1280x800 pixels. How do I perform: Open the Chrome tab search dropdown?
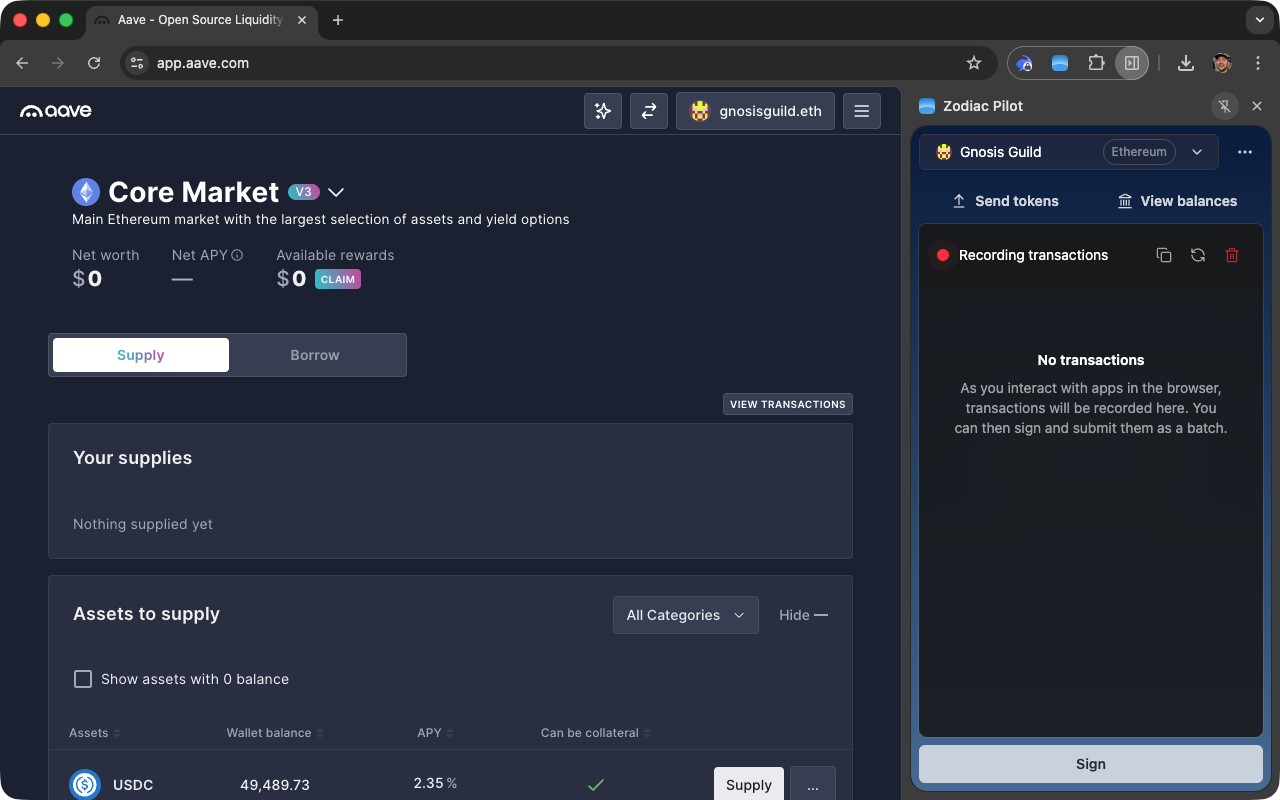coord(1259,20)
